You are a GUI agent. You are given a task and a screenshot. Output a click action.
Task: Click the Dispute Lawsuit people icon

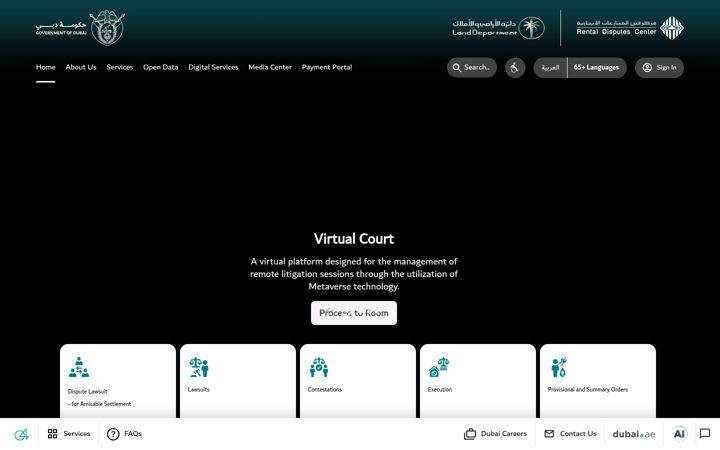point(79,367)
